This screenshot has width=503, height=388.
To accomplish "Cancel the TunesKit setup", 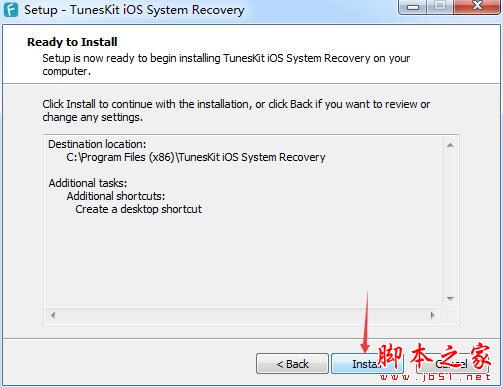I will click(452, 364).
